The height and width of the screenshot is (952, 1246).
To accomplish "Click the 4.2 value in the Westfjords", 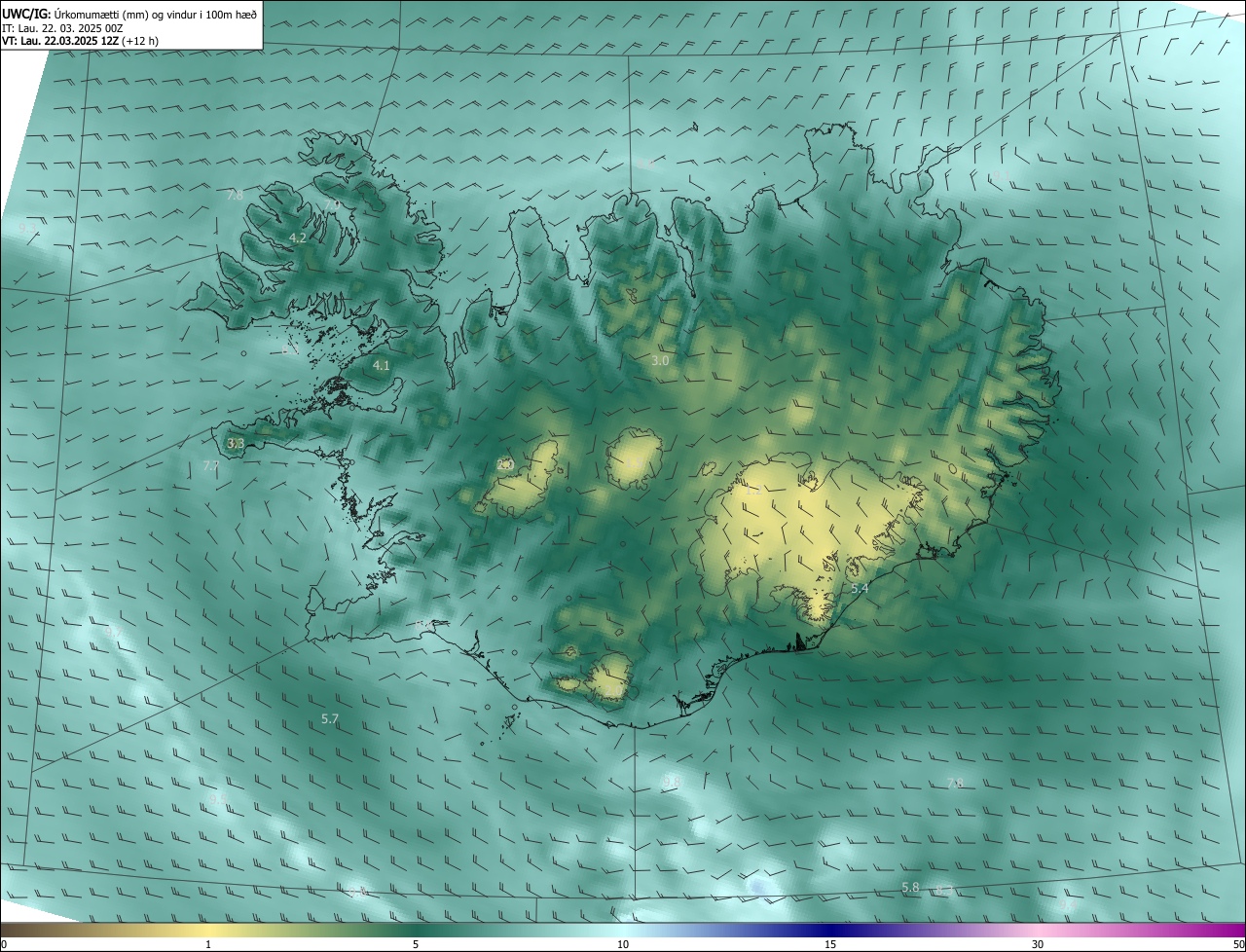I will 298,238.
